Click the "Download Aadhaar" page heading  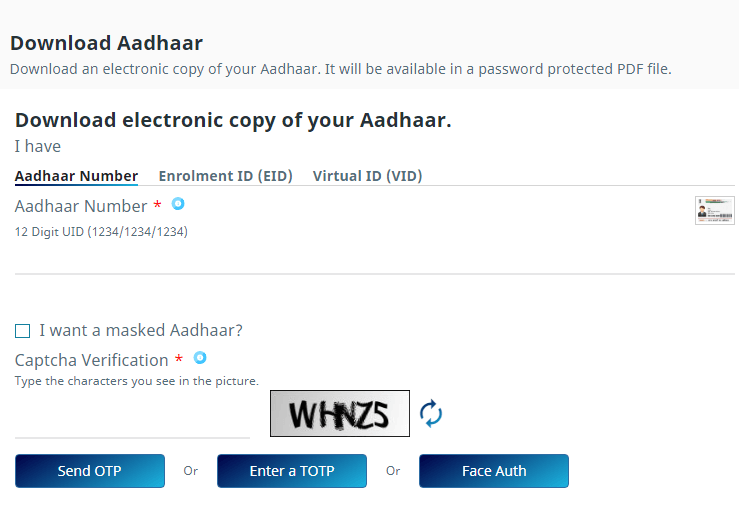coord(106,43)
